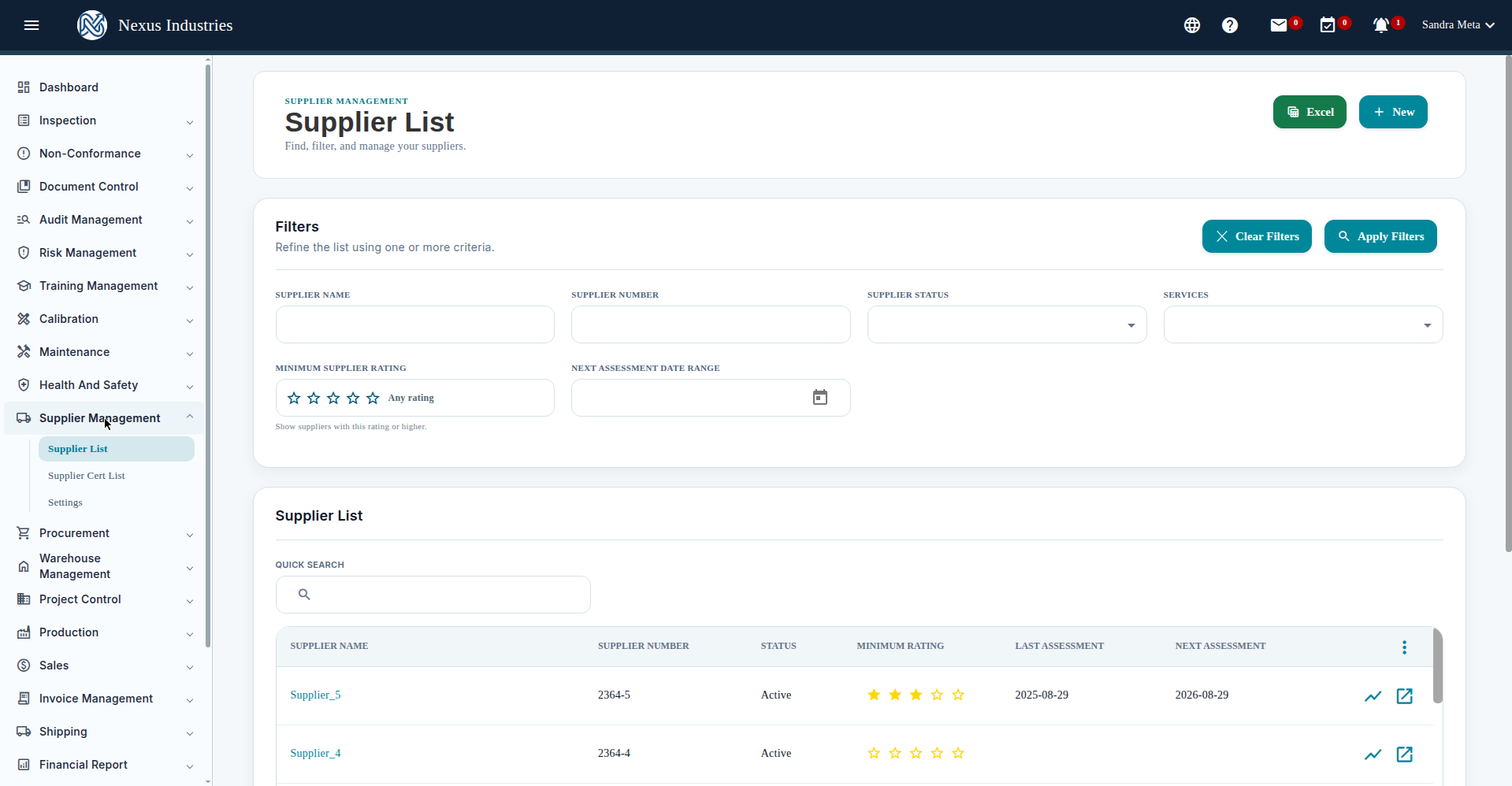Set minimum rating to five stars
This screenshot has height=786, width=1512.
click(373, 399)
